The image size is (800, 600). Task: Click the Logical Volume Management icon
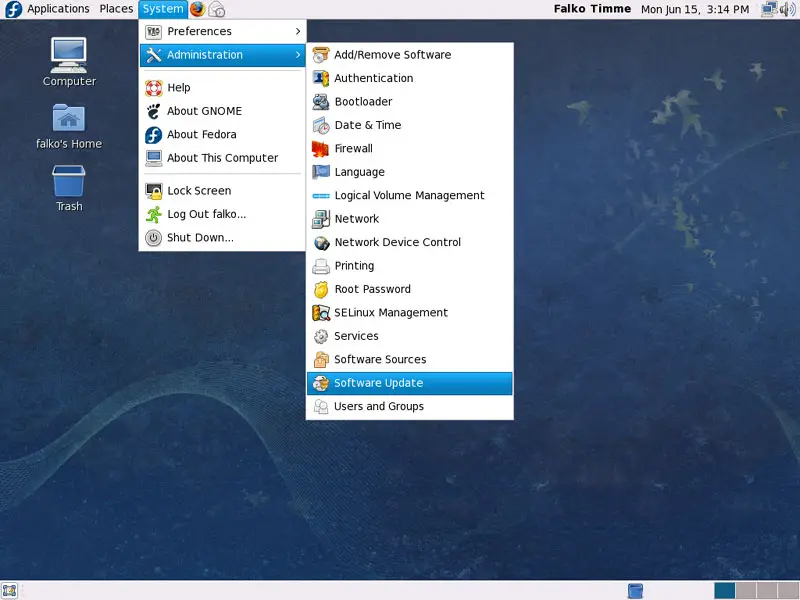coord(321,195)
